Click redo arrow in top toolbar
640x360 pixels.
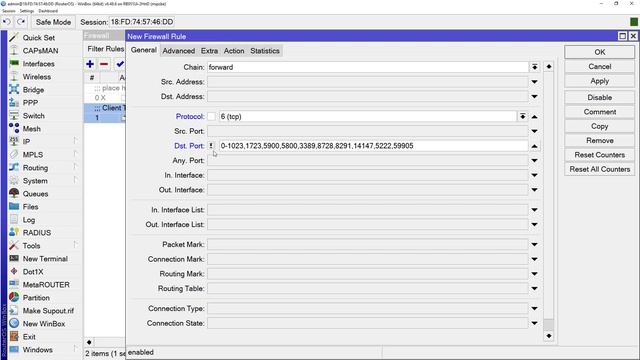click(x=21, y=22)
